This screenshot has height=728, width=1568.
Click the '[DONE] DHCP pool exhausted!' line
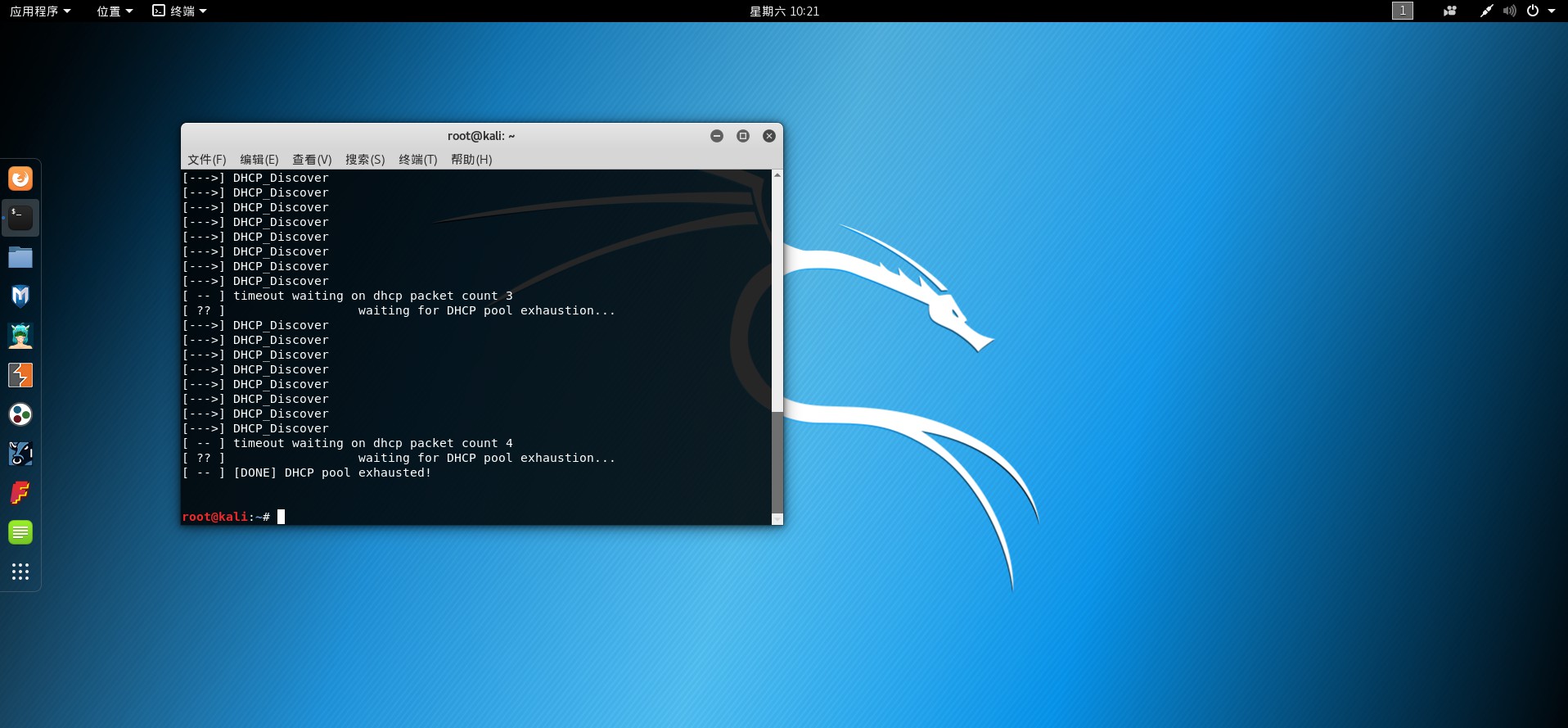pyautogui.click(x=332, y=473)
